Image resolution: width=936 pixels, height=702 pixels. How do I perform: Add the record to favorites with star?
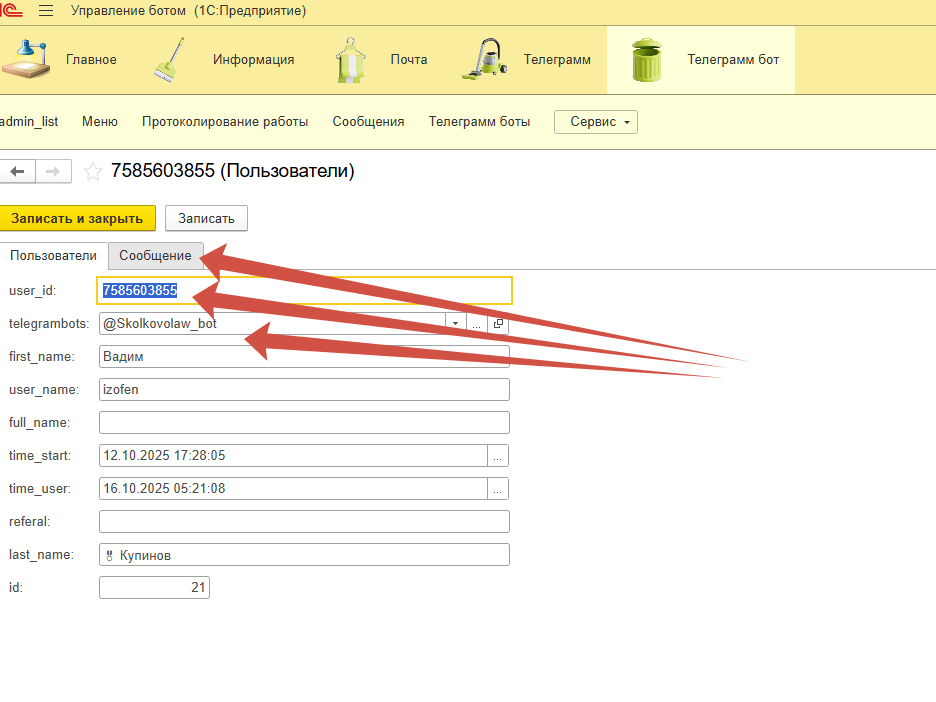93,171
